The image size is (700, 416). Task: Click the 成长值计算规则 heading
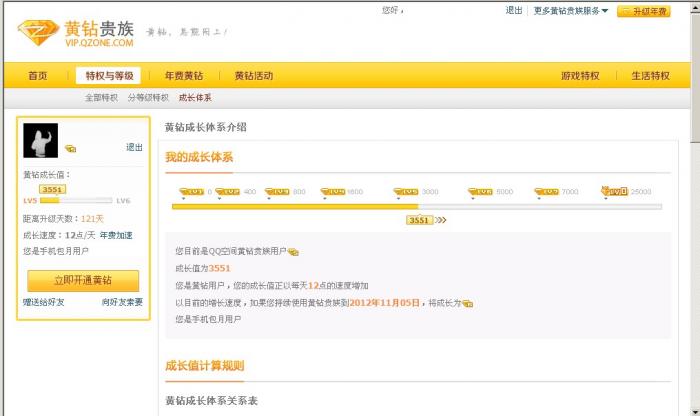point(204,366)
